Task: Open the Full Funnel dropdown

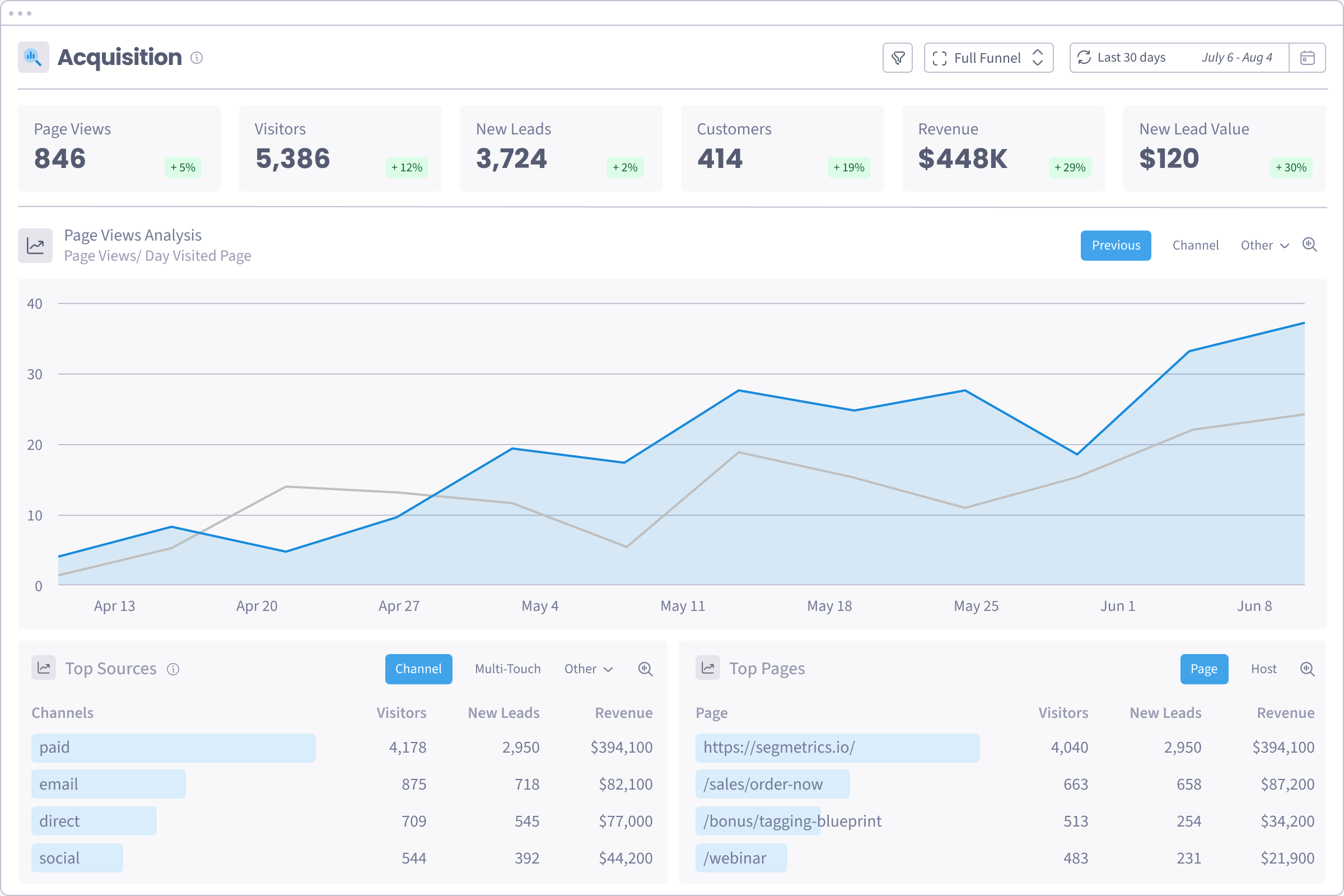Action: [x=988, y=58]
